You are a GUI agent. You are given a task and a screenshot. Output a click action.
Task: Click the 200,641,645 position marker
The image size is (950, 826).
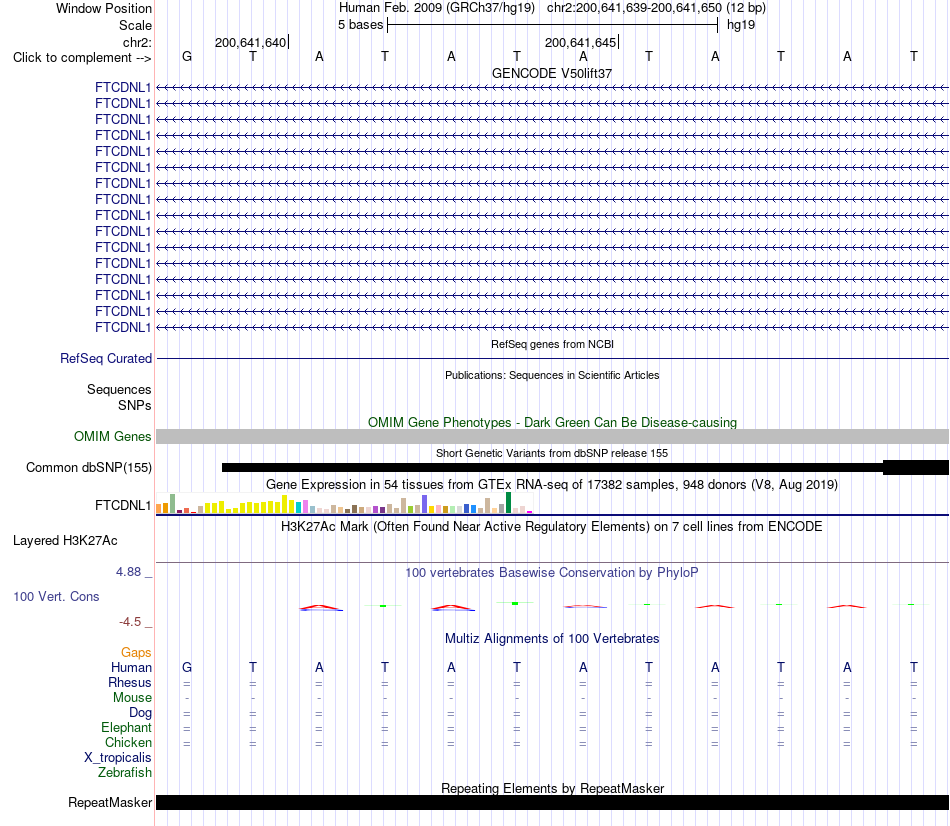click(580, 42)
